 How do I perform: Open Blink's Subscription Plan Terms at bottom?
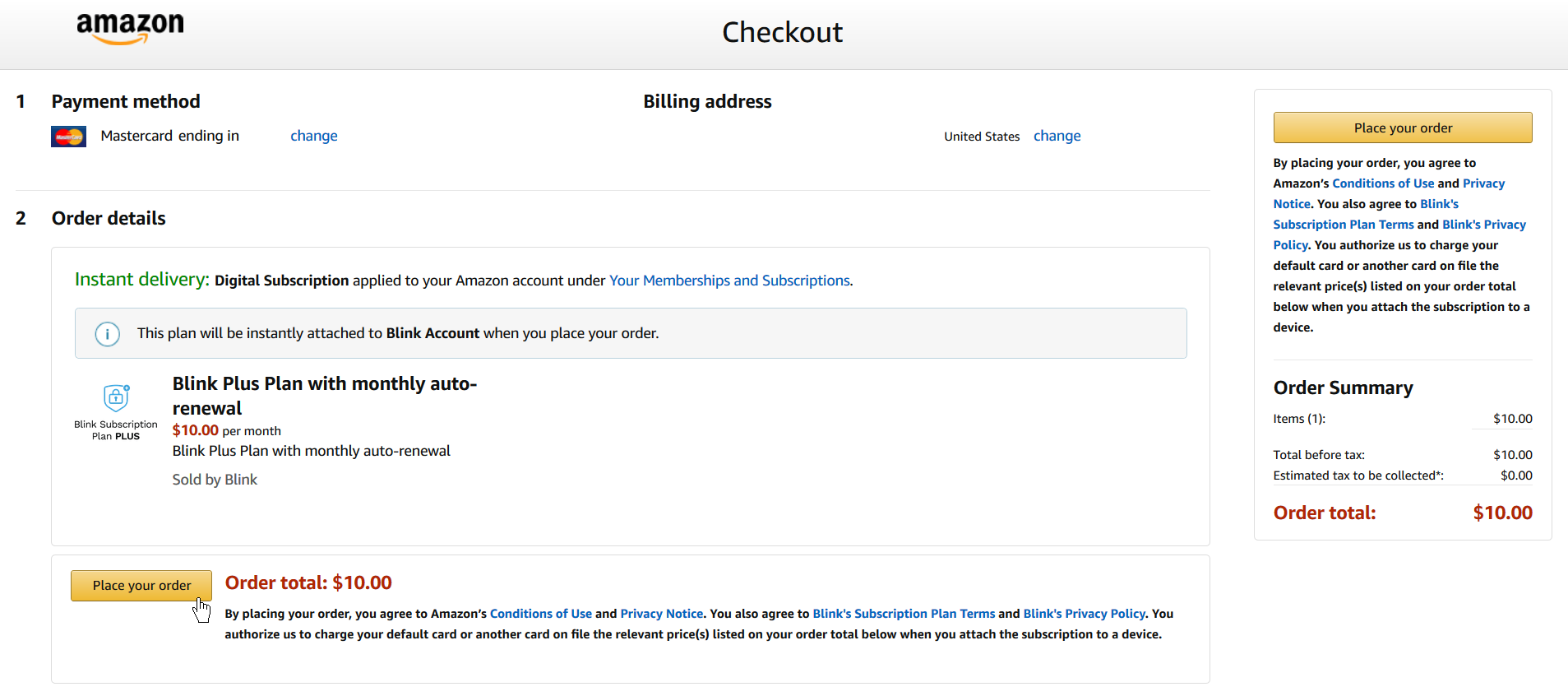(904, 614)
